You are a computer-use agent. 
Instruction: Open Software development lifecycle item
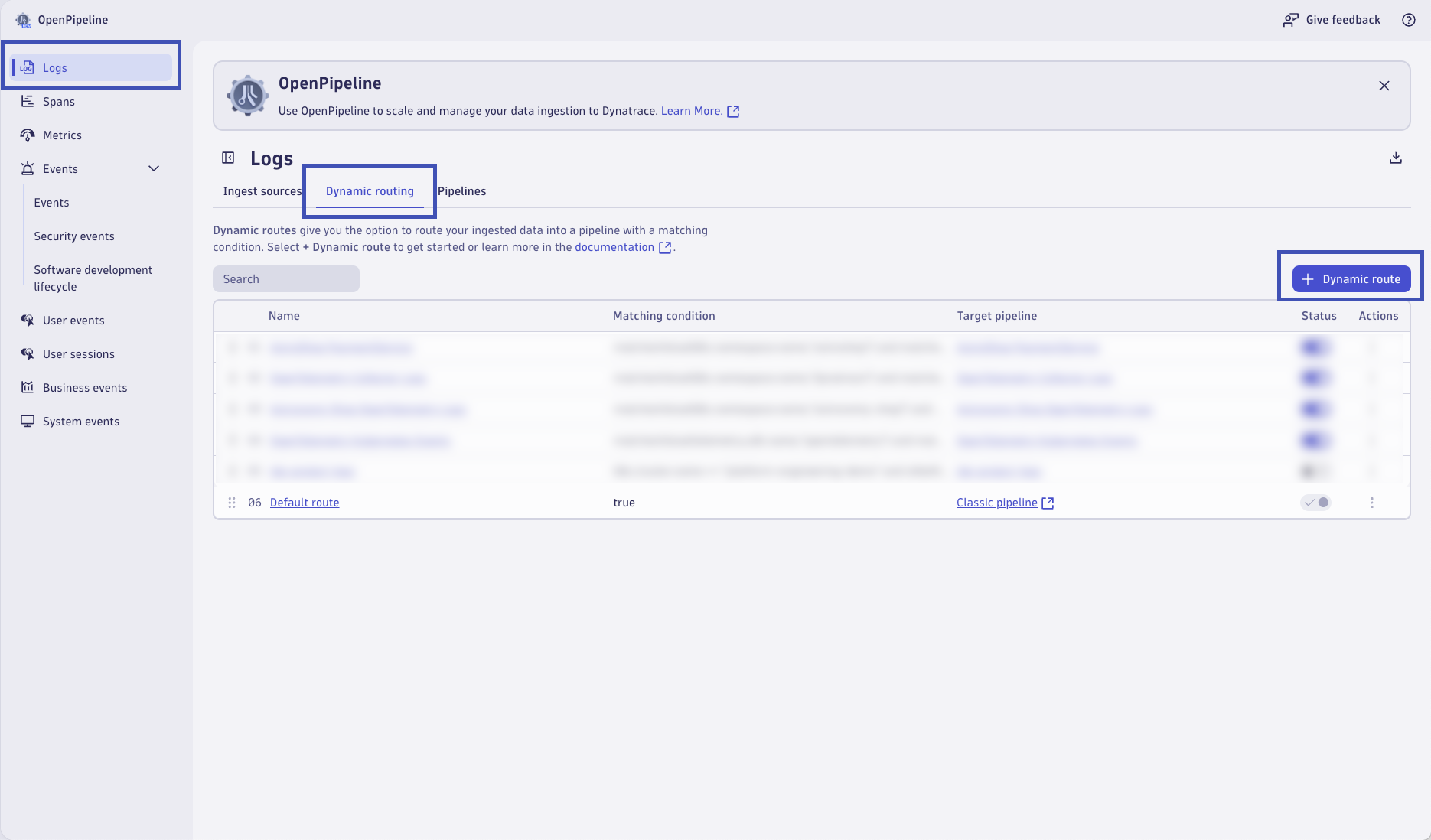pyautogui.click(x=93, y=278)
